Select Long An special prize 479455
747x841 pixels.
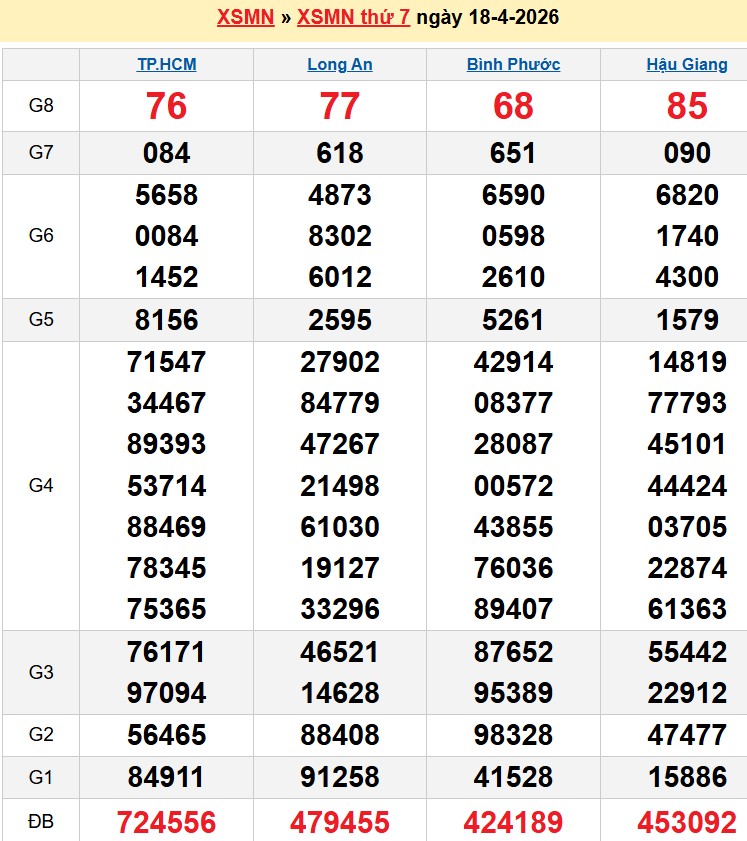coord(340,822)
